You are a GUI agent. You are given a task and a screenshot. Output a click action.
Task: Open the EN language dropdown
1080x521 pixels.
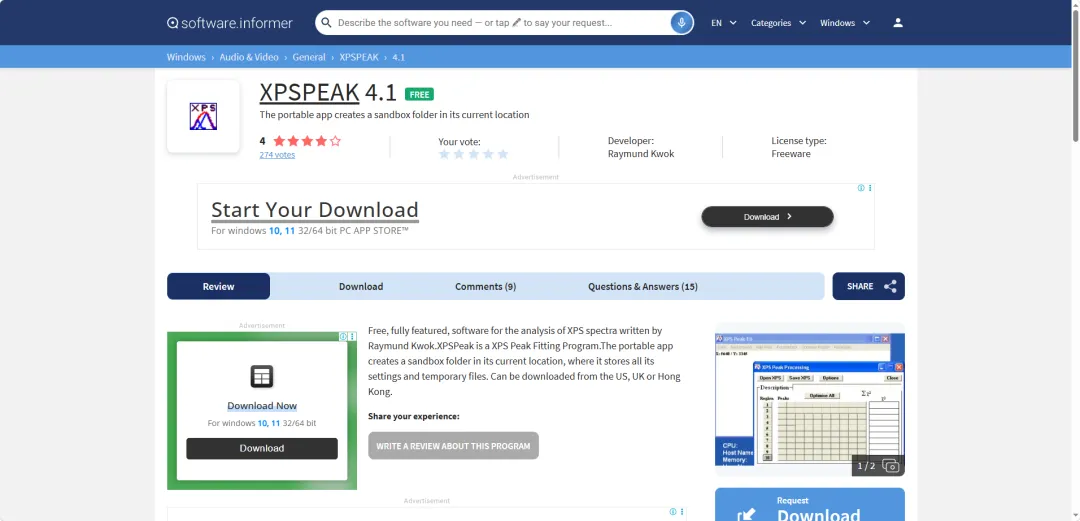(x=724, y=23)
